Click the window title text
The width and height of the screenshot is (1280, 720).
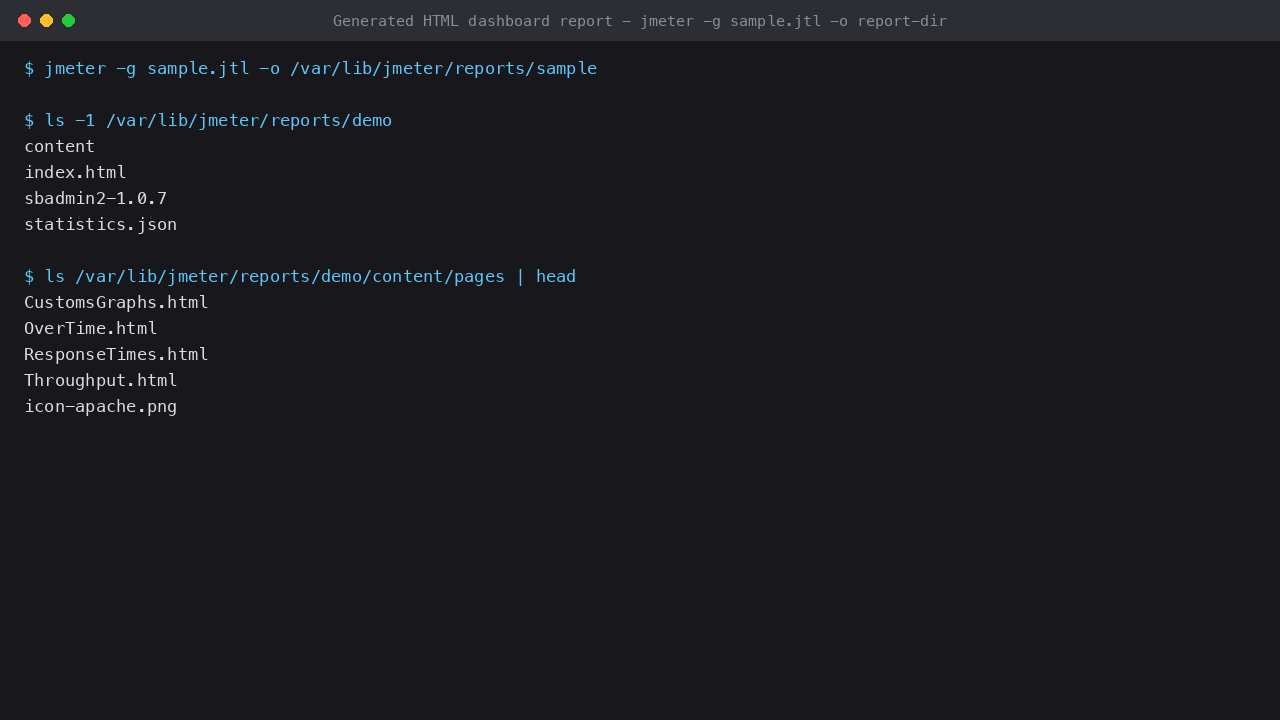point(640,21)
